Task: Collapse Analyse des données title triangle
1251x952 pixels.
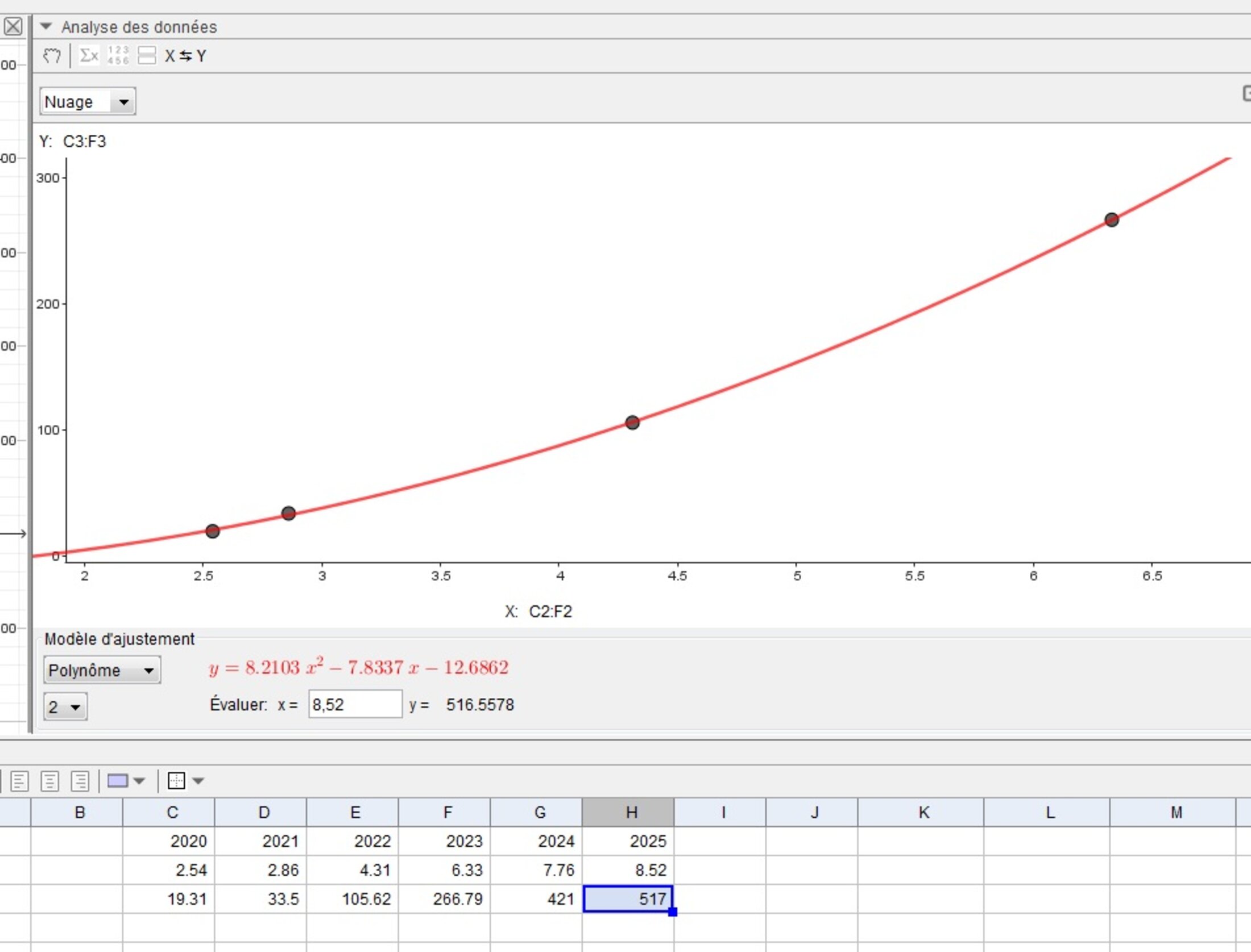Action: pos(46,26)
